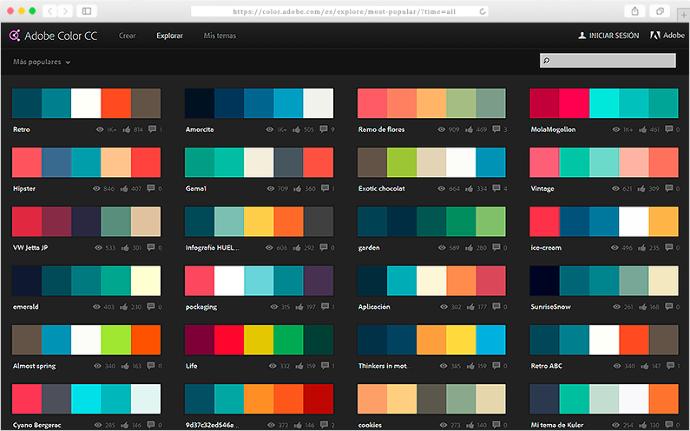The height and width of the screenshot is (431, 690).
Task: Open the Thinkers in mot theme title
Action: point(382,366)
